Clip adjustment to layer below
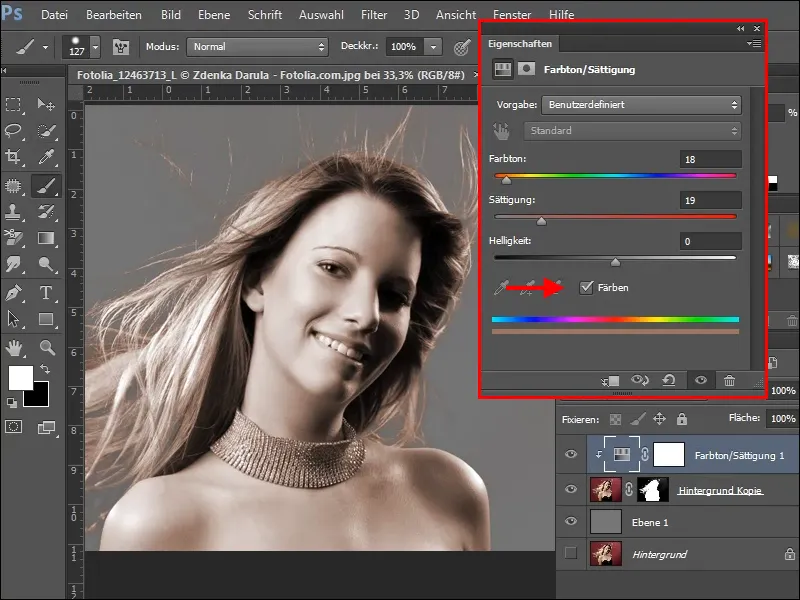 610,381
